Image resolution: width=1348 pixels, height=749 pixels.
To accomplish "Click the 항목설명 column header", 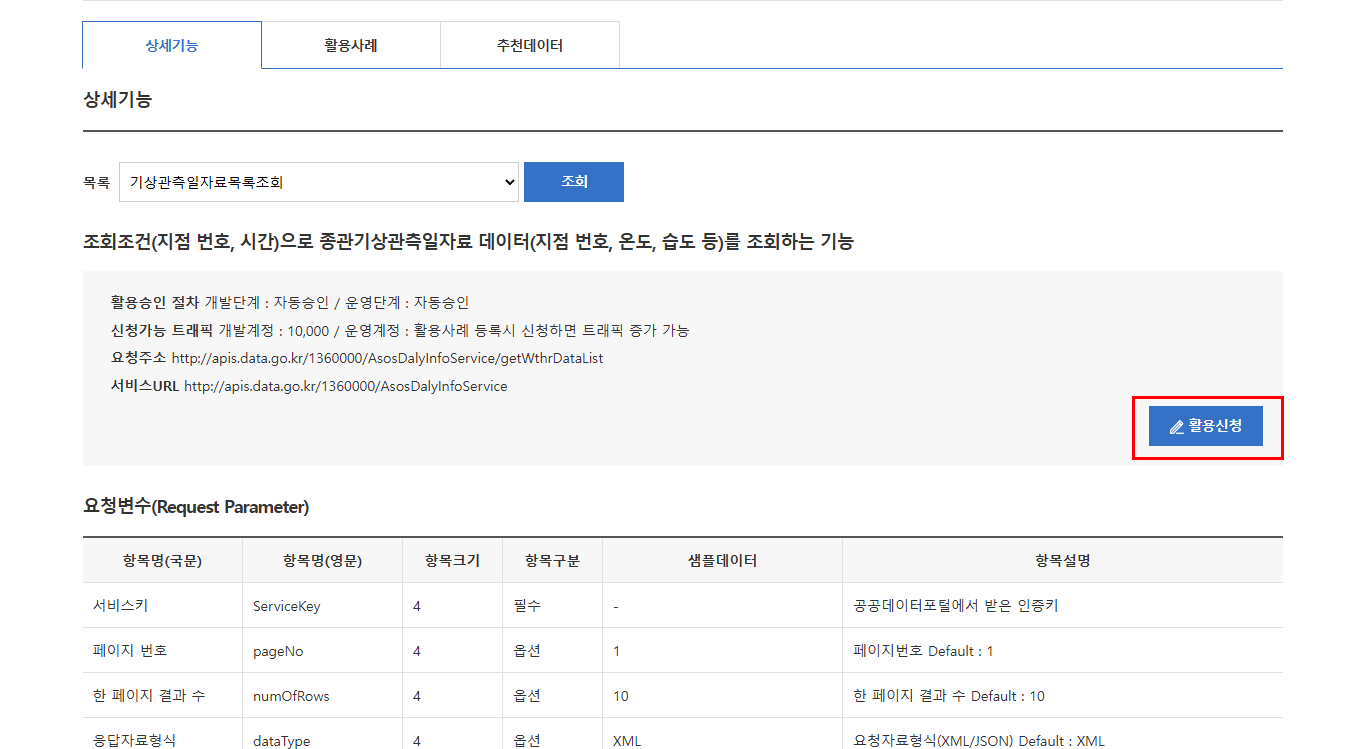I will tap(1062, 561).
